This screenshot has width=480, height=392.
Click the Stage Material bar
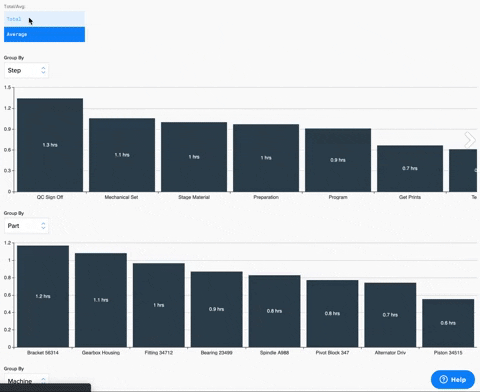(194, 157)
